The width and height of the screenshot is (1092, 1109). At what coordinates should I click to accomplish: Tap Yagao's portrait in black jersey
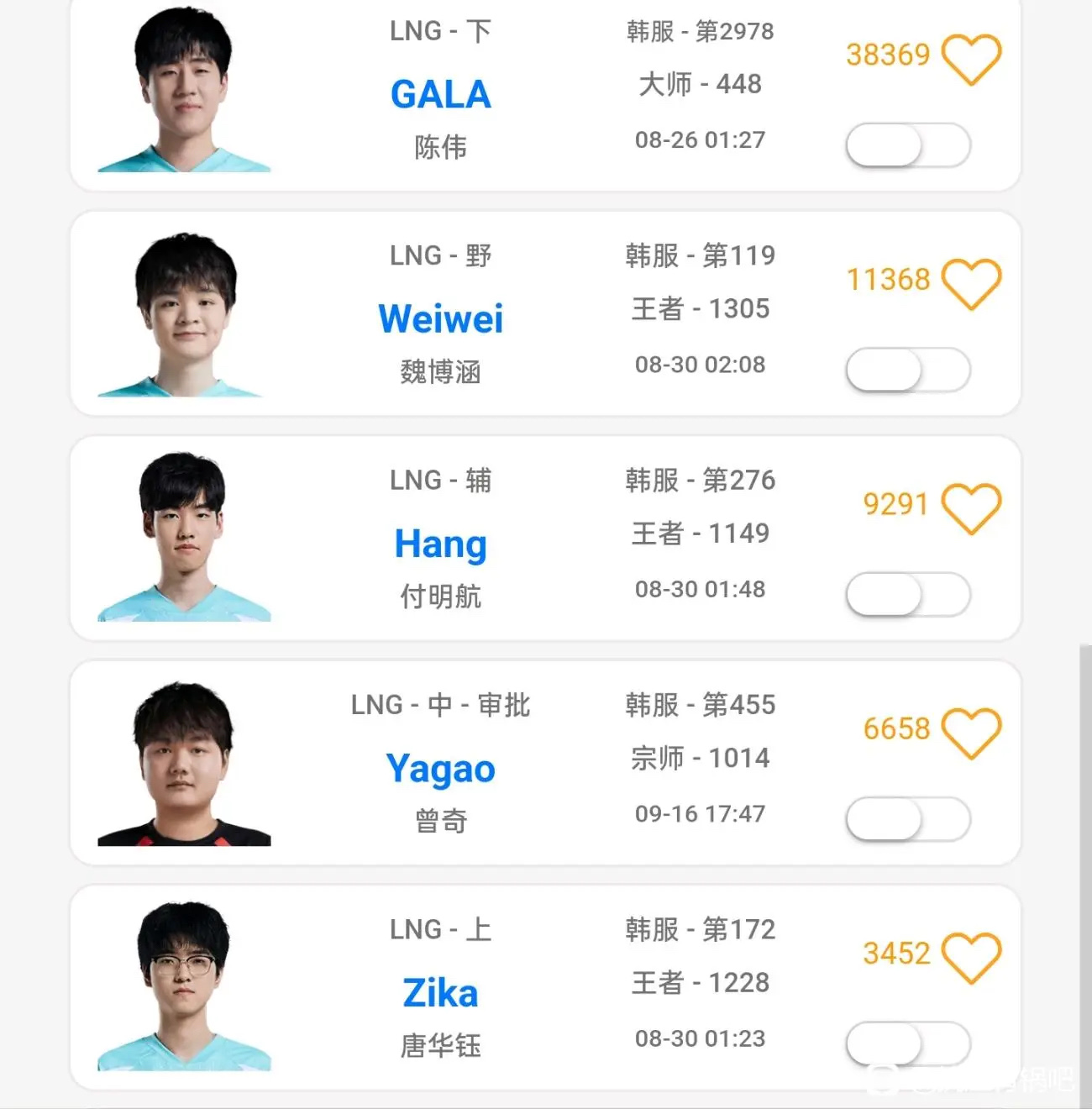coord(184,763)
